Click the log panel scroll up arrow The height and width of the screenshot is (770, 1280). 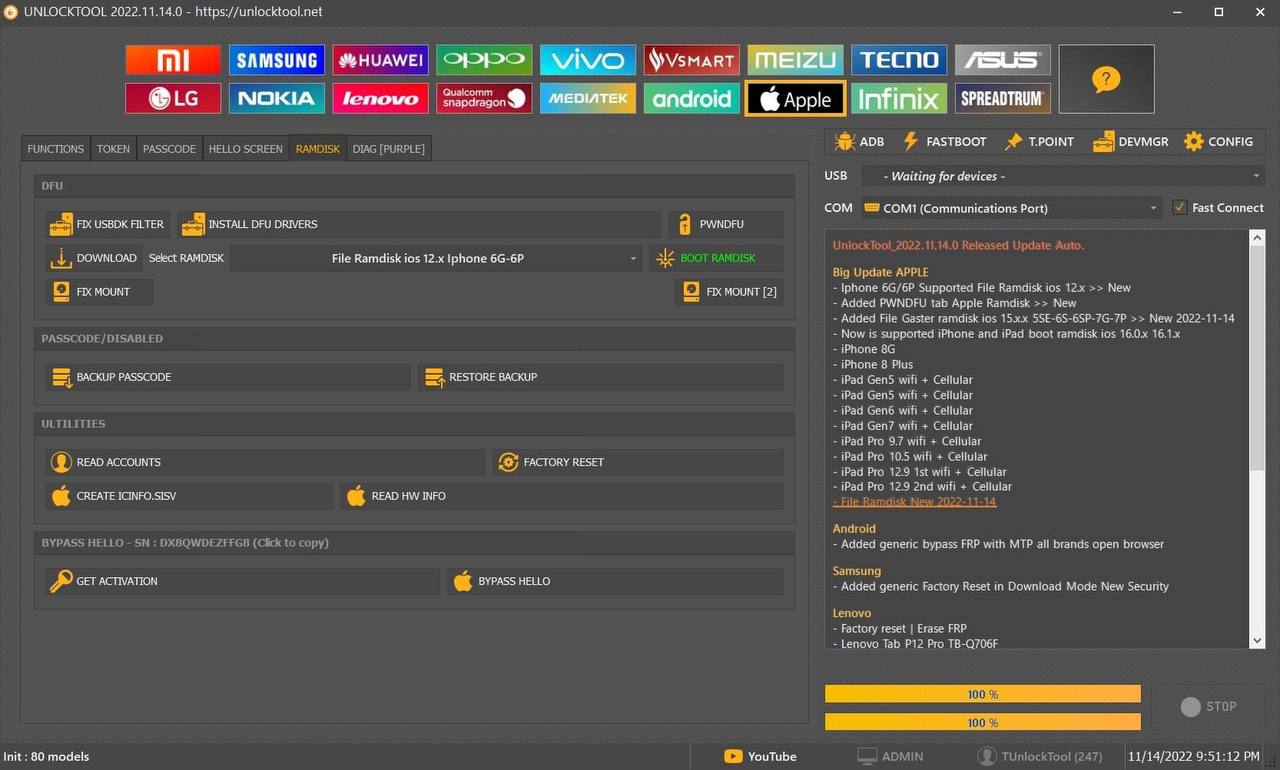[x=1257, y=239]
